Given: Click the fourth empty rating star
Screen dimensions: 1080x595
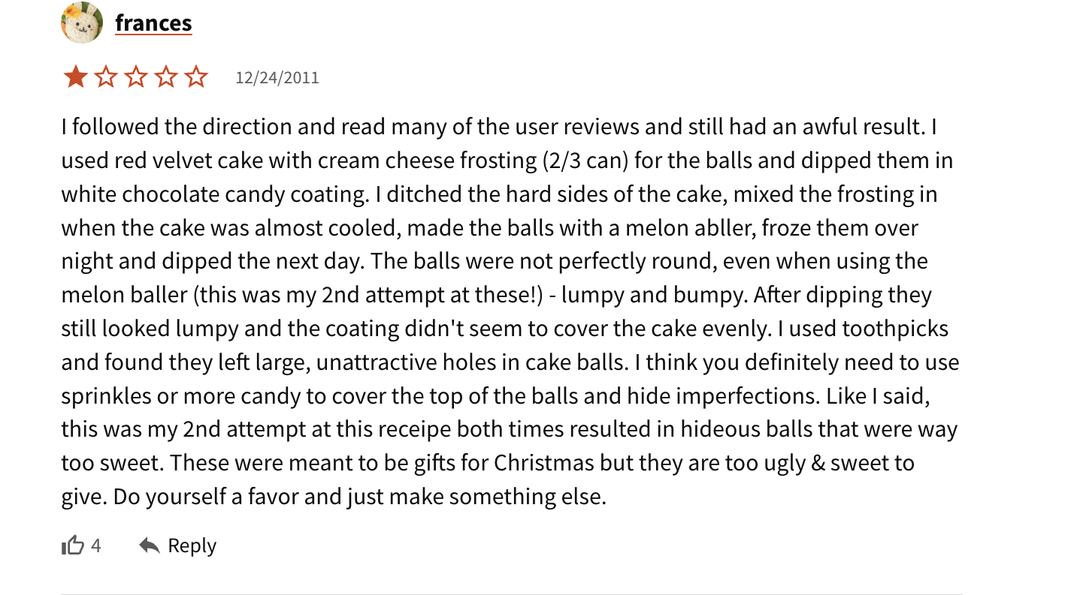Looking at the screenshot, I should click(166, 77).
